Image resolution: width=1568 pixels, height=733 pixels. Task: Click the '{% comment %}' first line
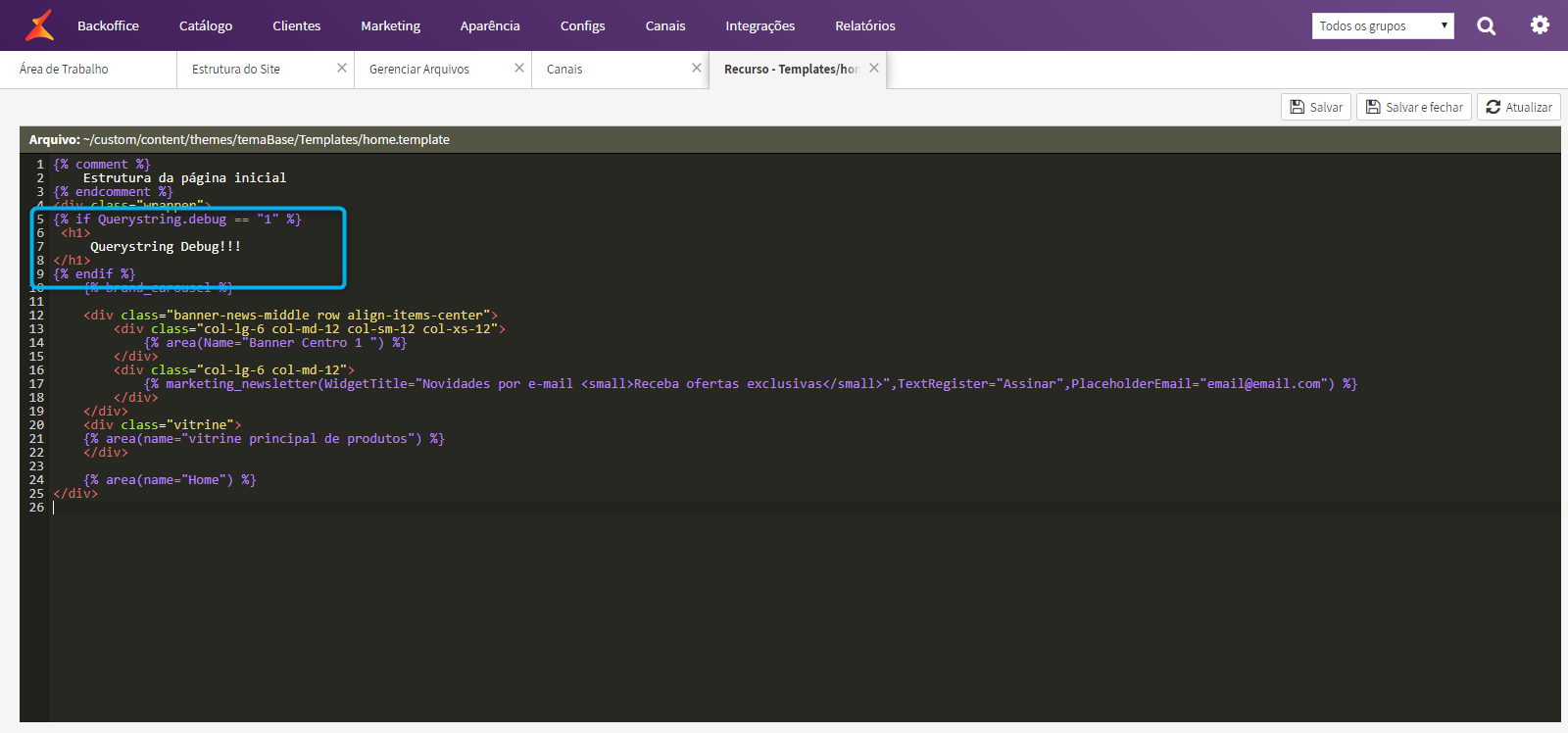click(x=102, y=165)
